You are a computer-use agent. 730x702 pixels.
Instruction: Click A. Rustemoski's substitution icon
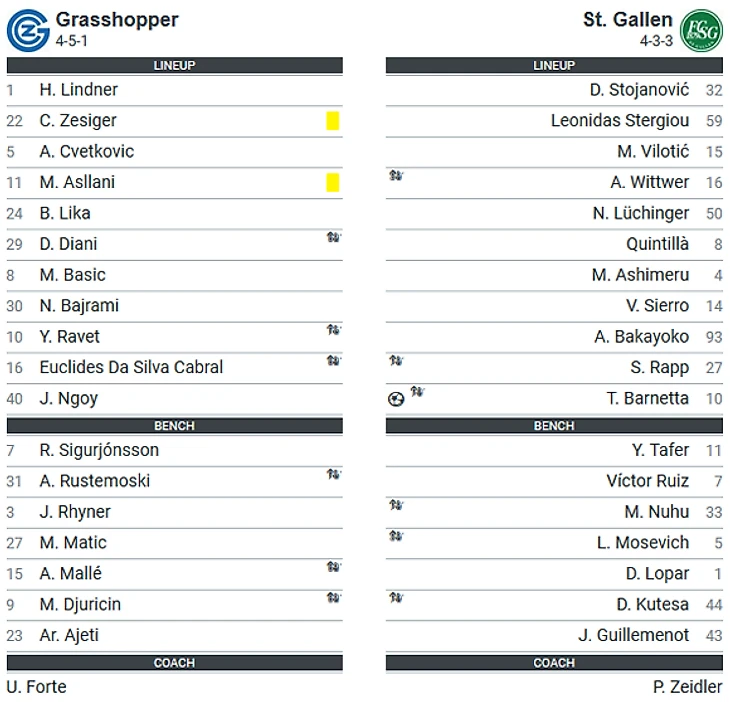(x=333, y=475)
